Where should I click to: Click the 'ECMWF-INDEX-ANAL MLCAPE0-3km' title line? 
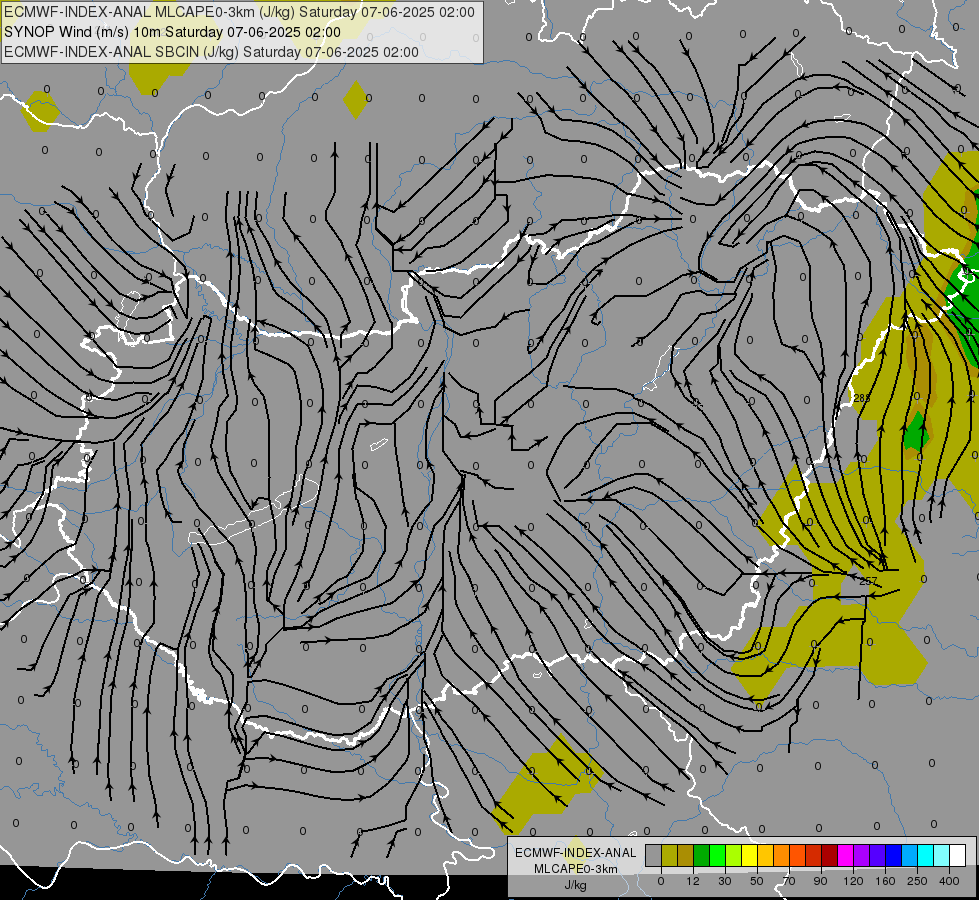pyautogui.click(x=239, y=12)
